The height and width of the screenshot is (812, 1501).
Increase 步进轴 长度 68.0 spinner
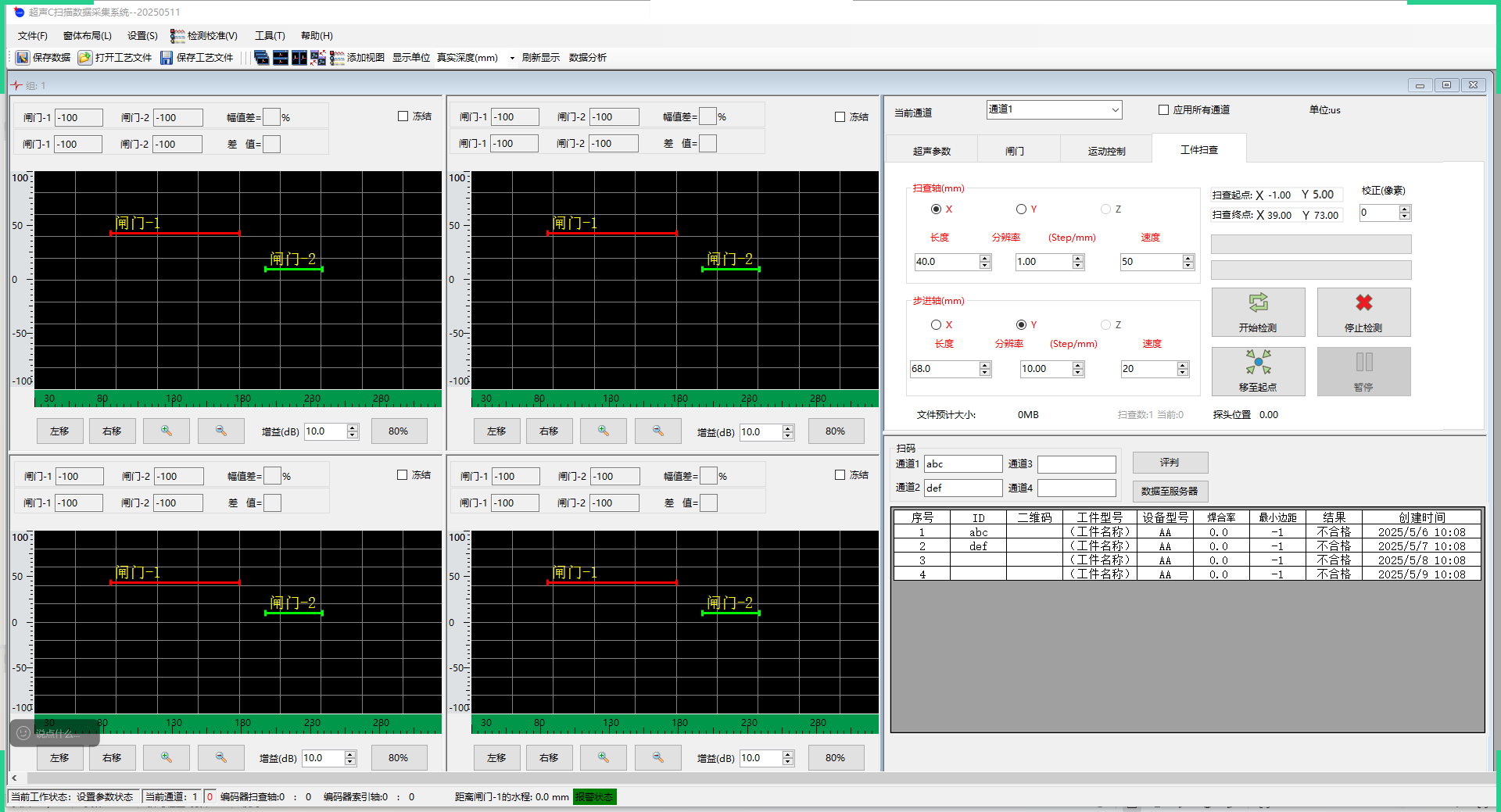[x=985, y=365]
